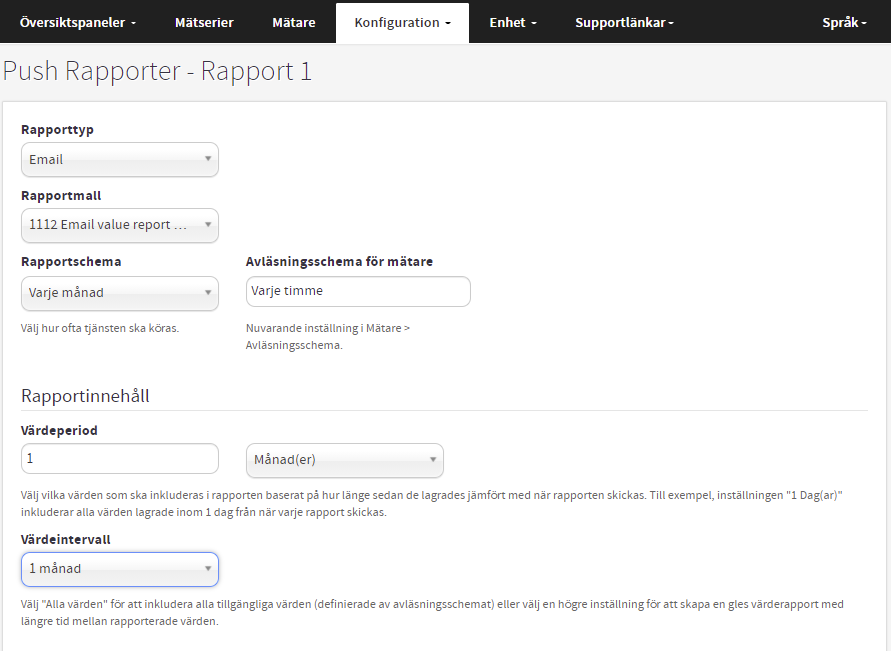Click the Rapporttyp field label
The height and width of the screenshot is (651, 891).
click(57, 130)
